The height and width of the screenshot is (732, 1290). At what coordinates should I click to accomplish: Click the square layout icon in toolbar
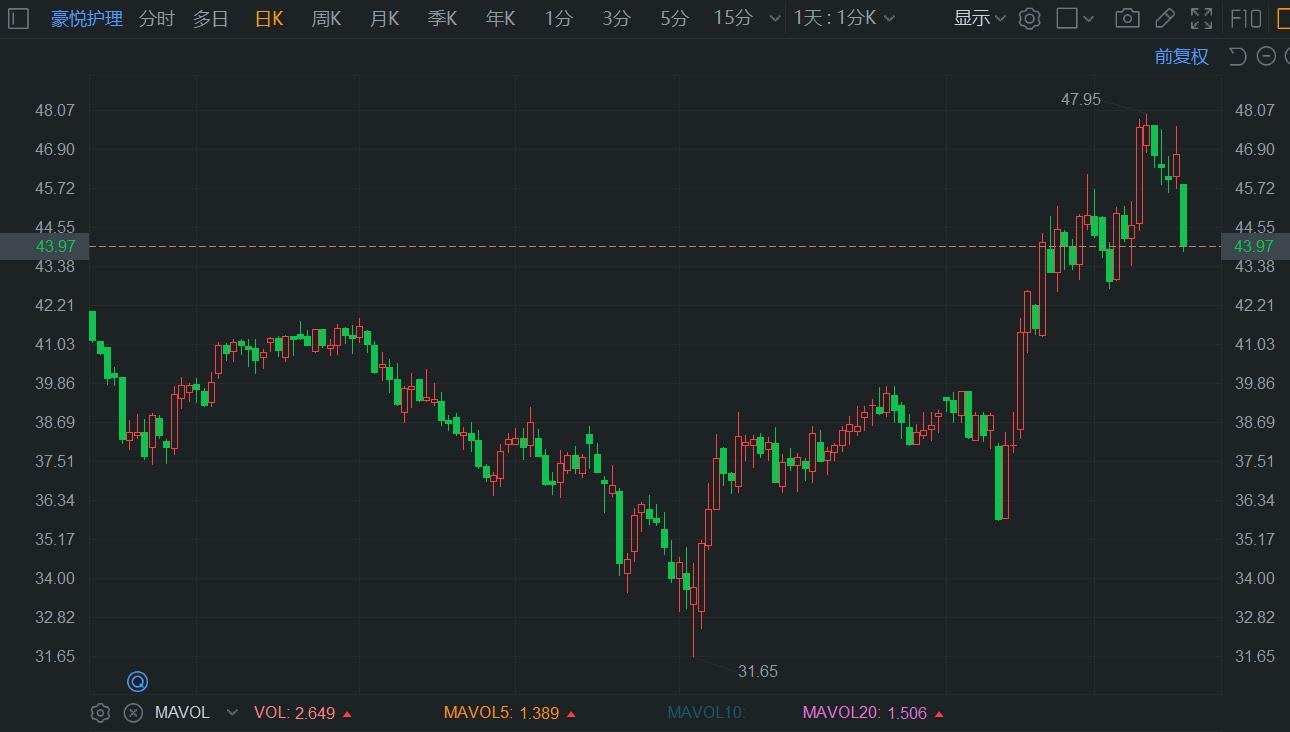[x=1067, y=18]
